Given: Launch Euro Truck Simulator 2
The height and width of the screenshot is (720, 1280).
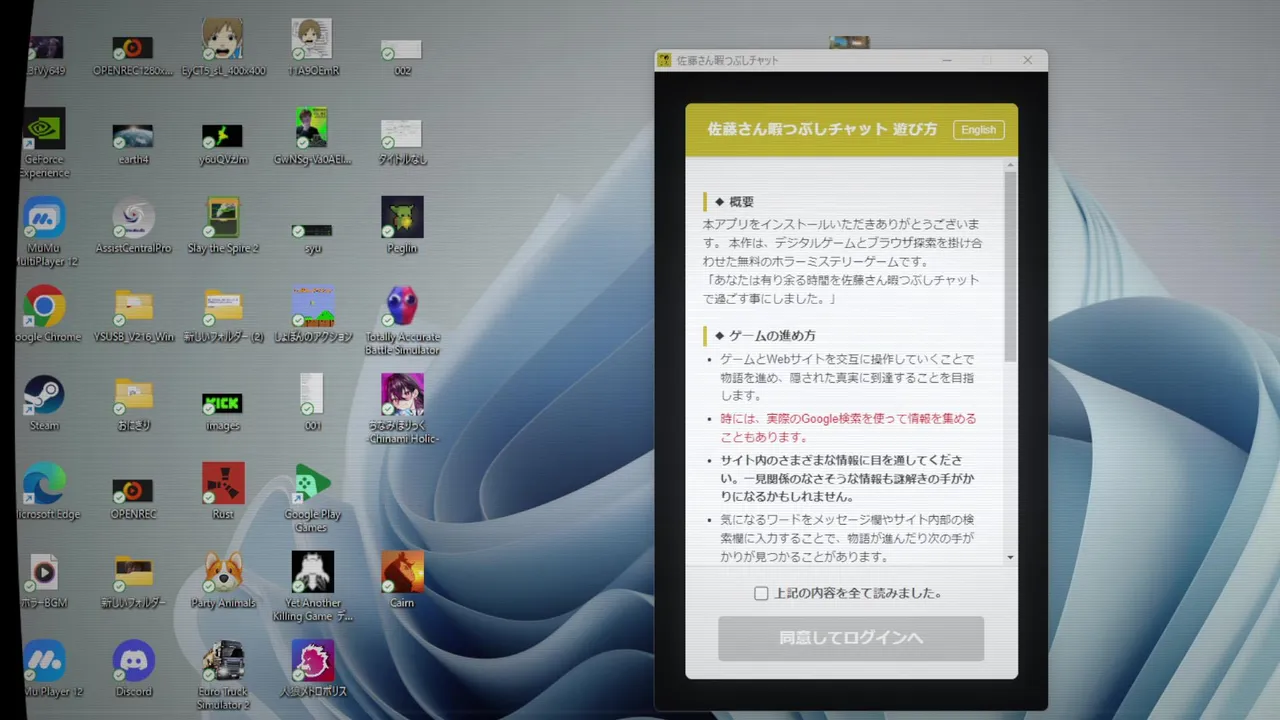Looking at the screenshot, I should pos(222,662).
